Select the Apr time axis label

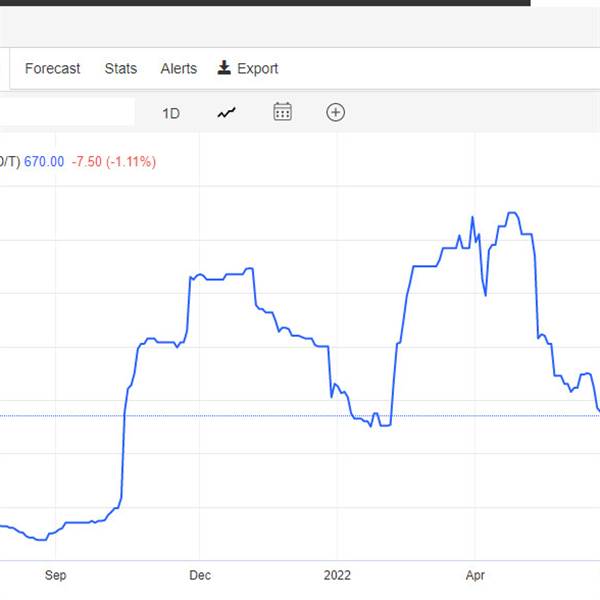(x=476, y=575)
